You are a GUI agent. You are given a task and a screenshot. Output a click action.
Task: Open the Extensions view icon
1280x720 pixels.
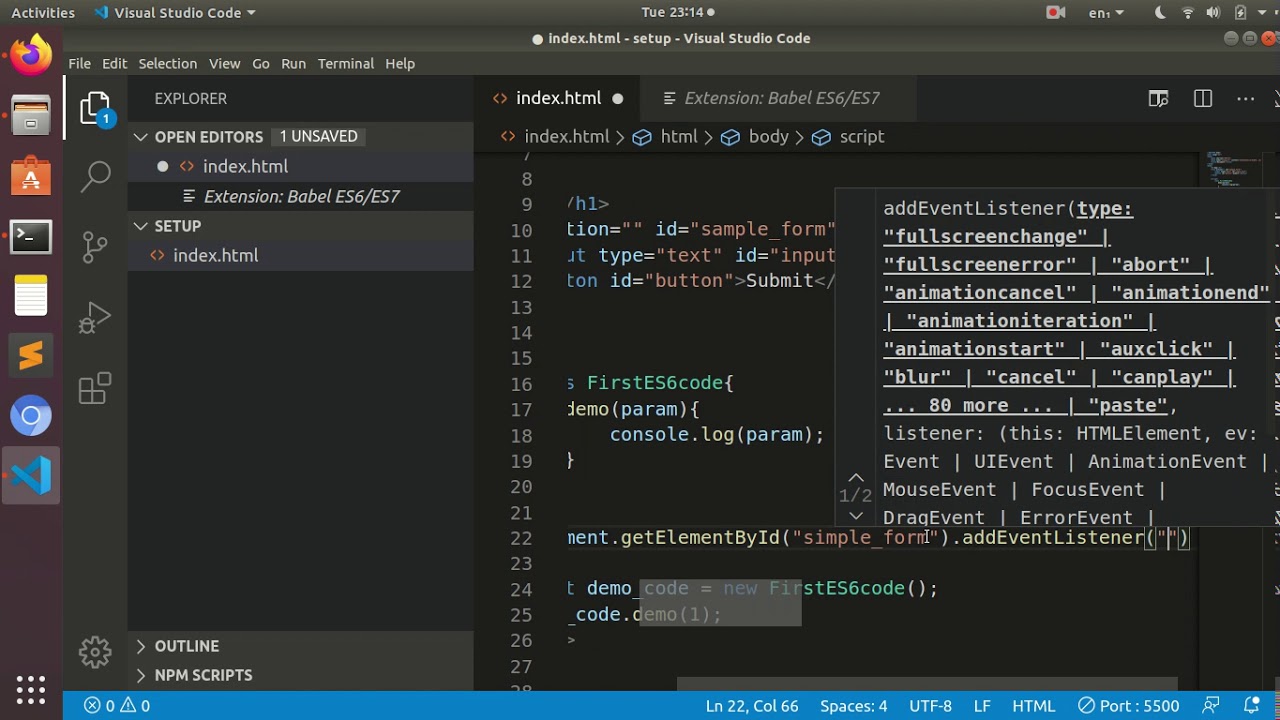click(95, 389)
